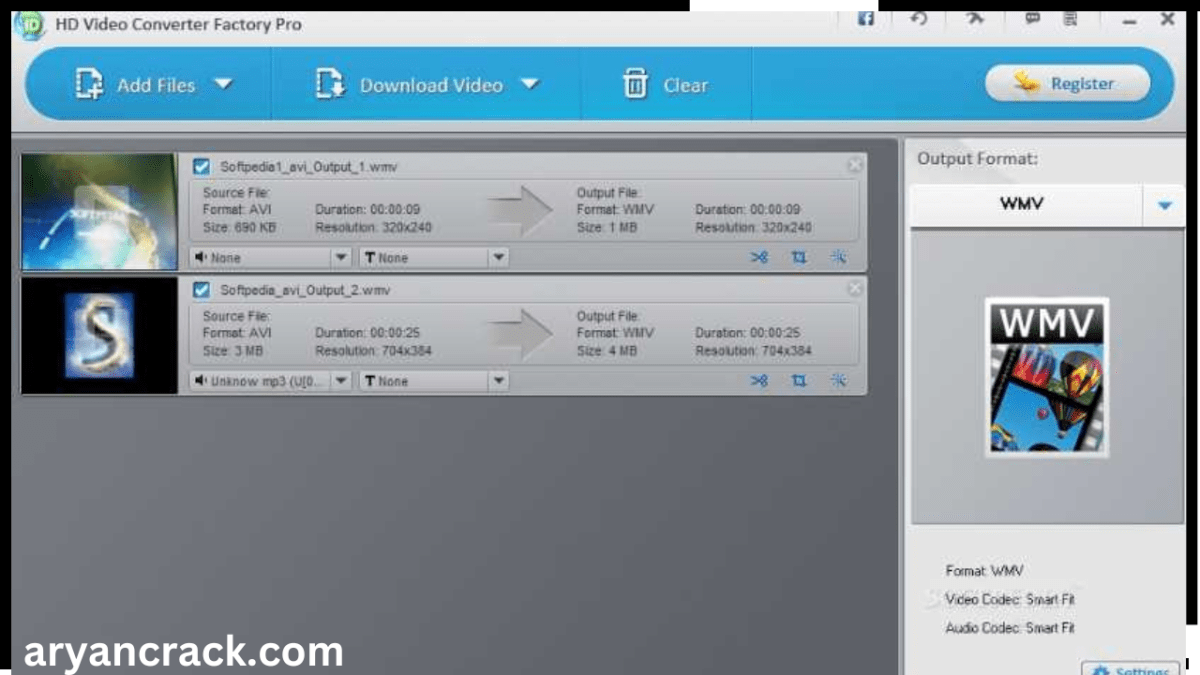Select the Softpedia_avi_Output_2.wmv video thumbnail
The image size is (1200, 675).
(x=99, y=335)
